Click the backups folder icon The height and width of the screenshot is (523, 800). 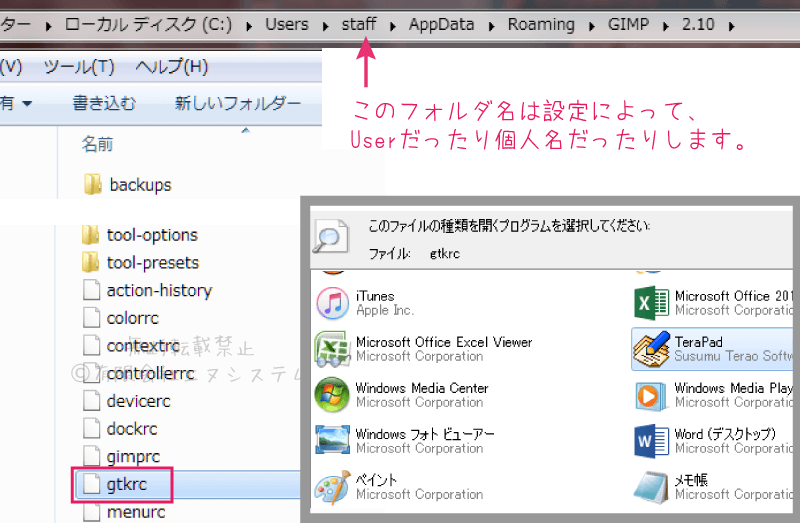coord(92,184)
